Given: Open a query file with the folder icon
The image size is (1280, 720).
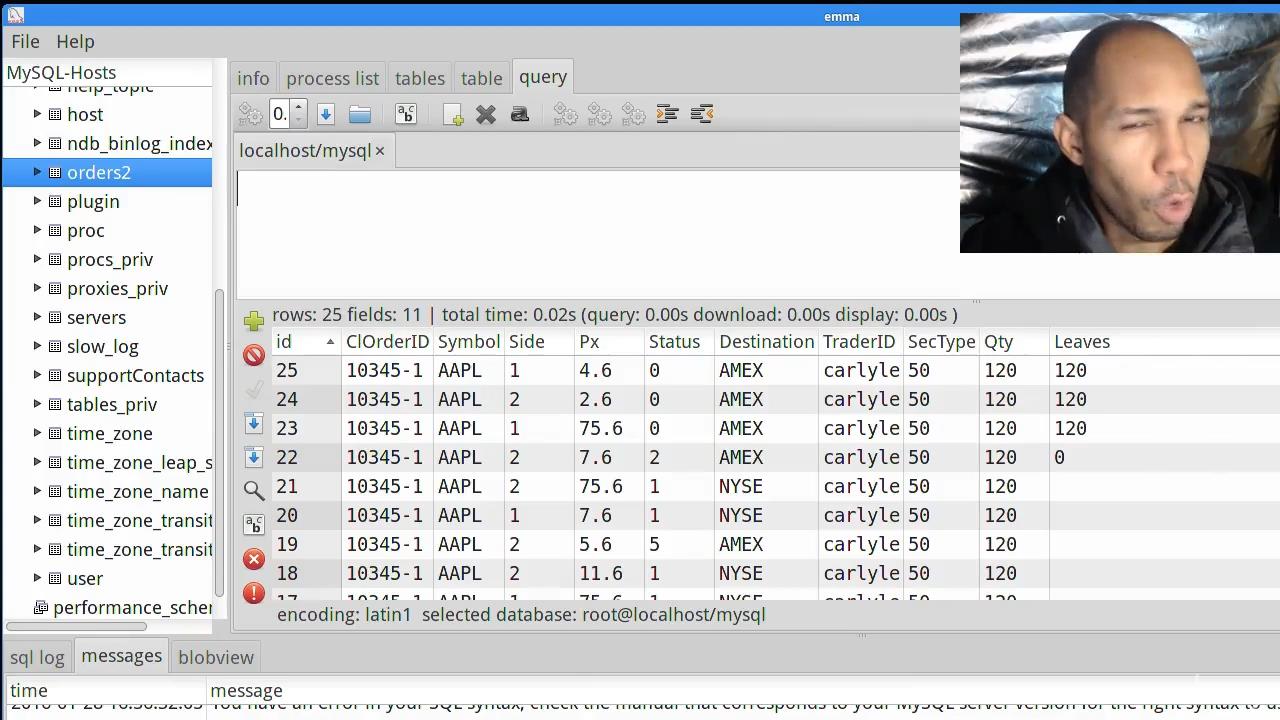Looking at the screenshot, I should 360,115.
